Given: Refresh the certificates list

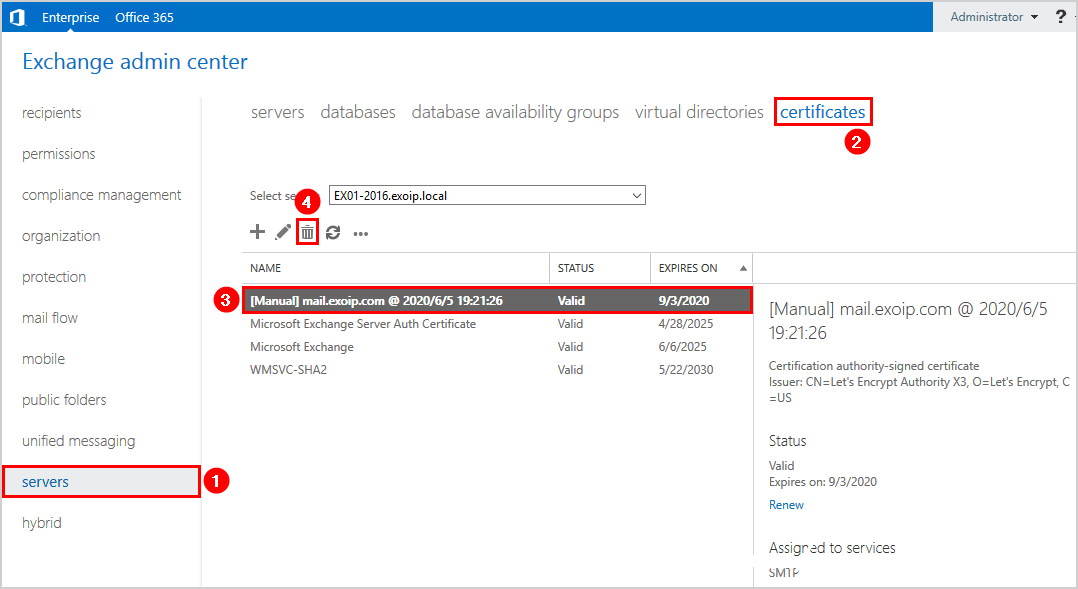Looking at the screenshot, I should [333, 233].
